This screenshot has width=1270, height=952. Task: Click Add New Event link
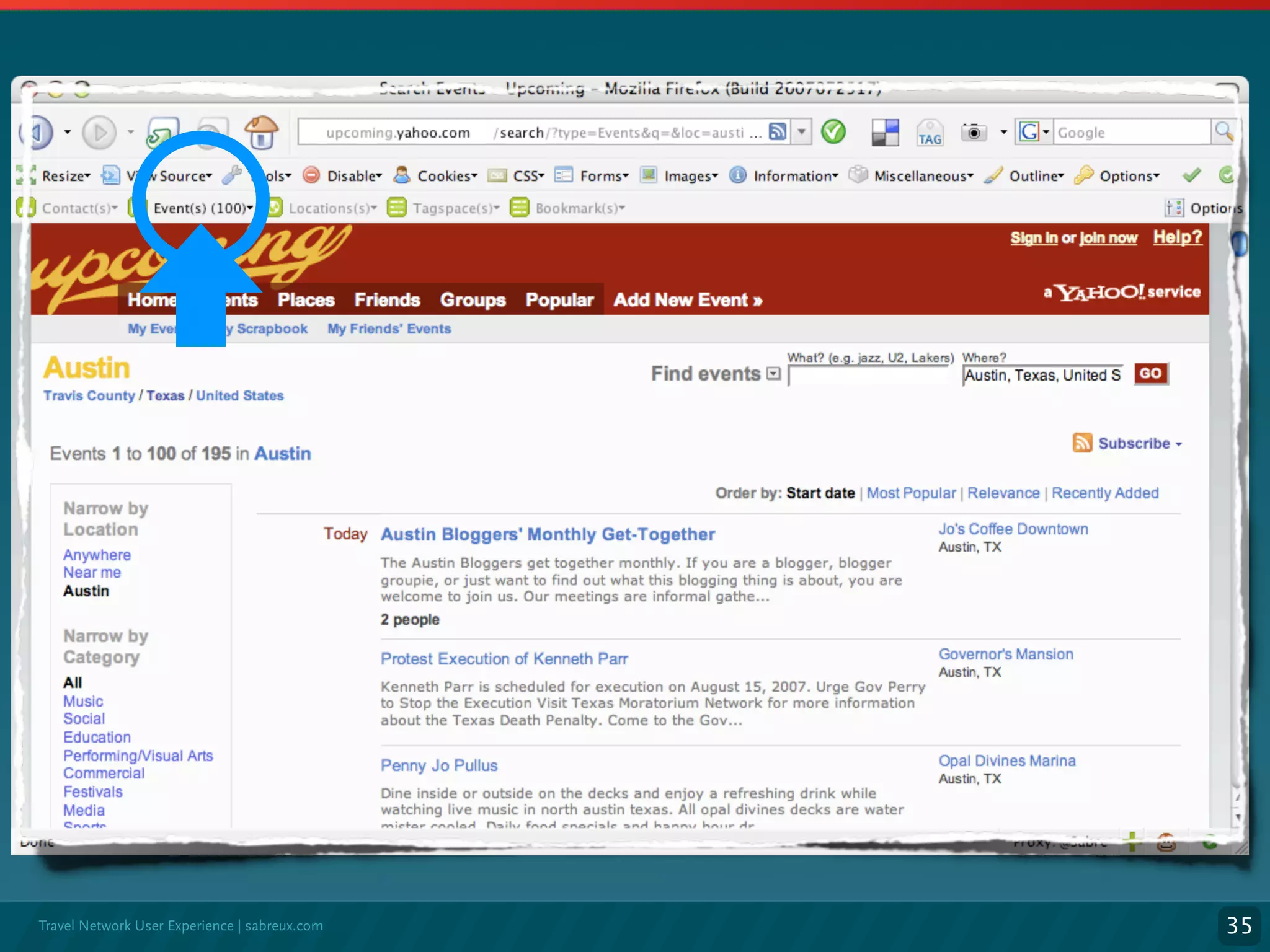point(688,300)
